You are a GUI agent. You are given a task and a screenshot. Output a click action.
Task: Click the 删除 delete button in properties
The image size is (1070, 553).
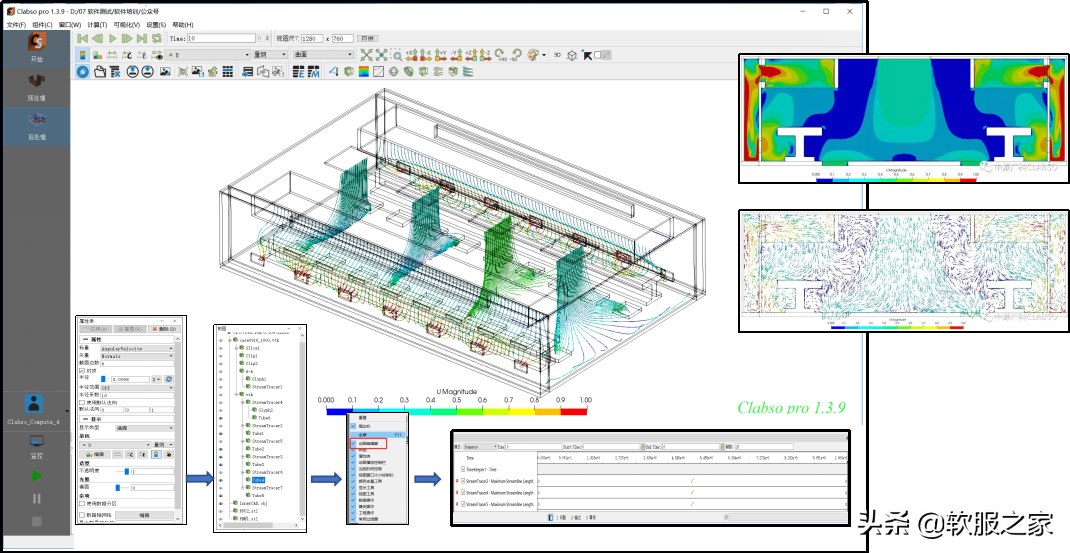pyautogui.click(x=162, y=328)
